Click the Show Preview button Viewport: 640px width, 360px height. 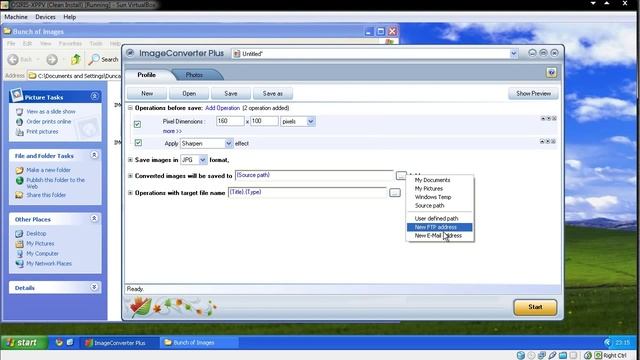click(533, 93)
